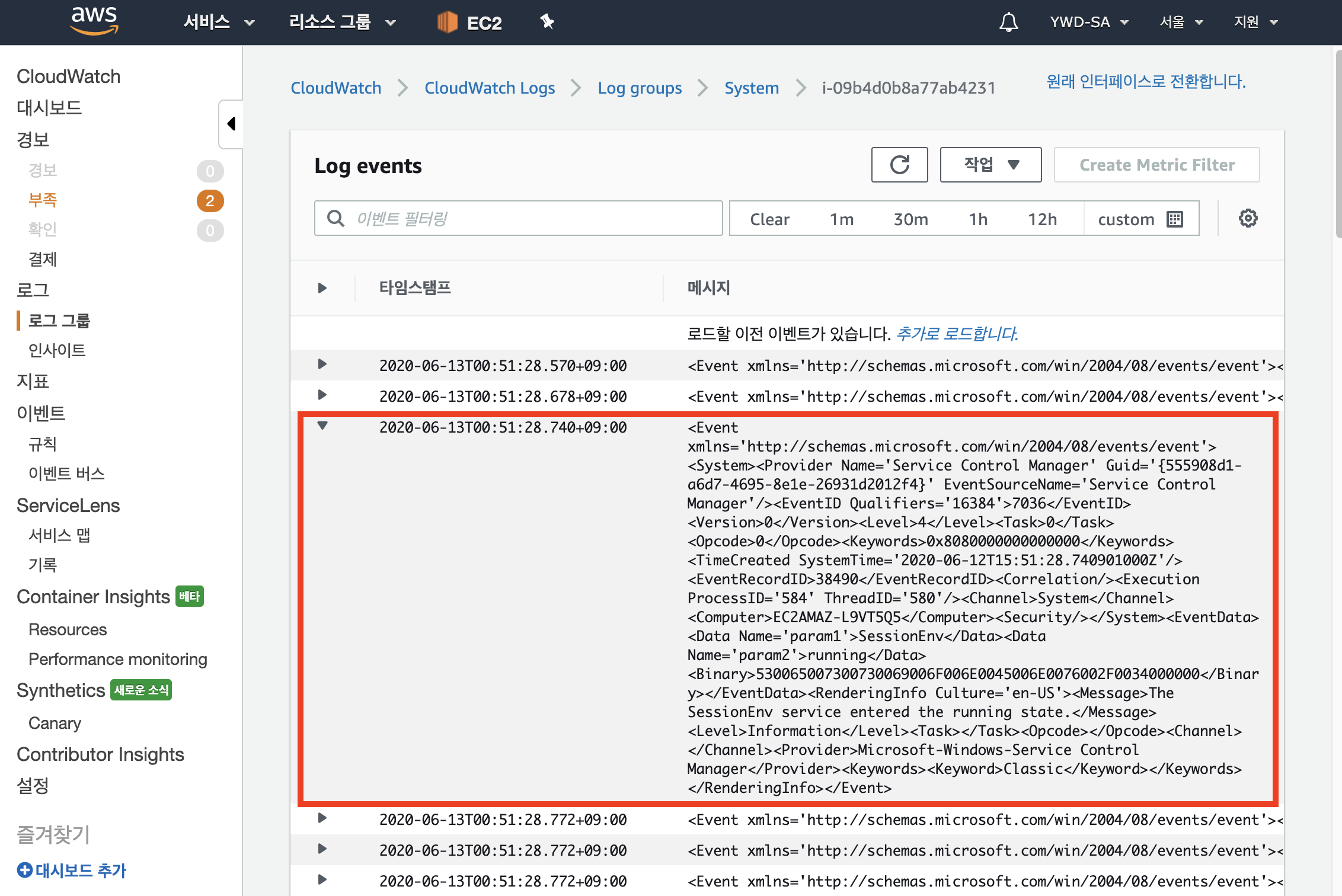Select the 30m time range filter
Image resolution: width=1342 pixels, height=896 pixels.
tap(910, 219)
